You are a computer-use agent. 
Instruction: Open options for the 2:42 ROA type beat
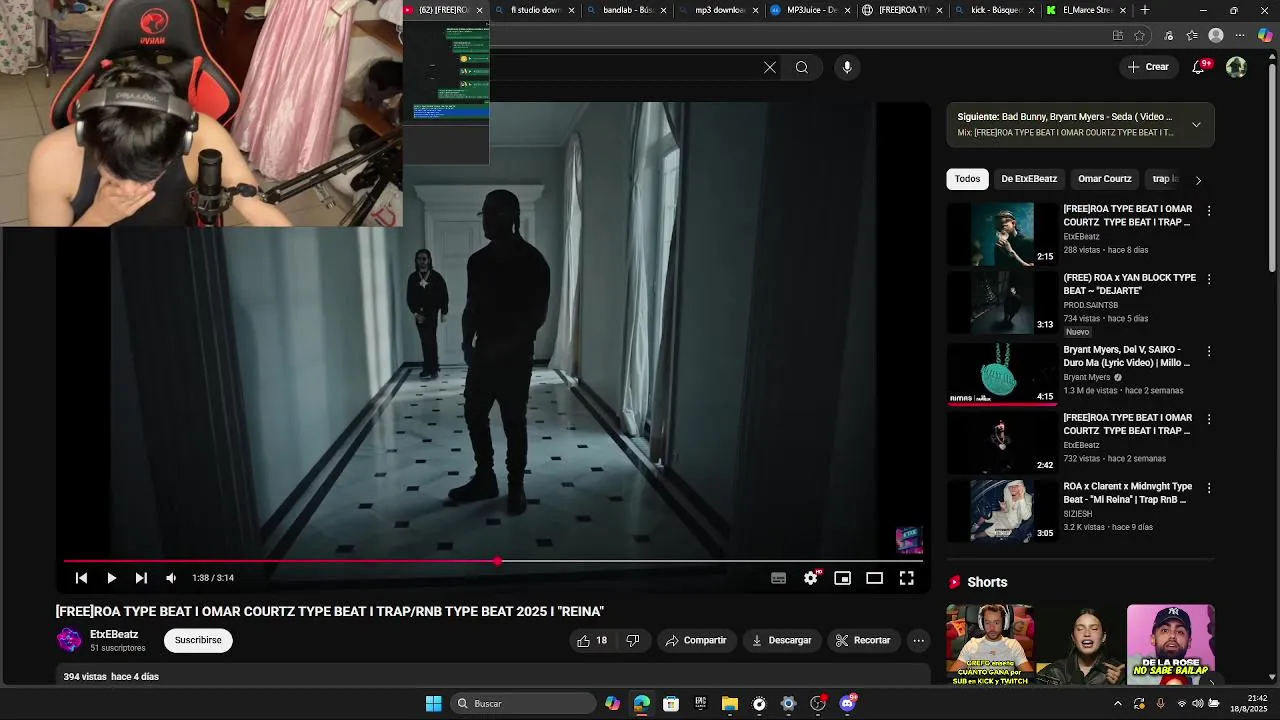tap(1209, 419)
